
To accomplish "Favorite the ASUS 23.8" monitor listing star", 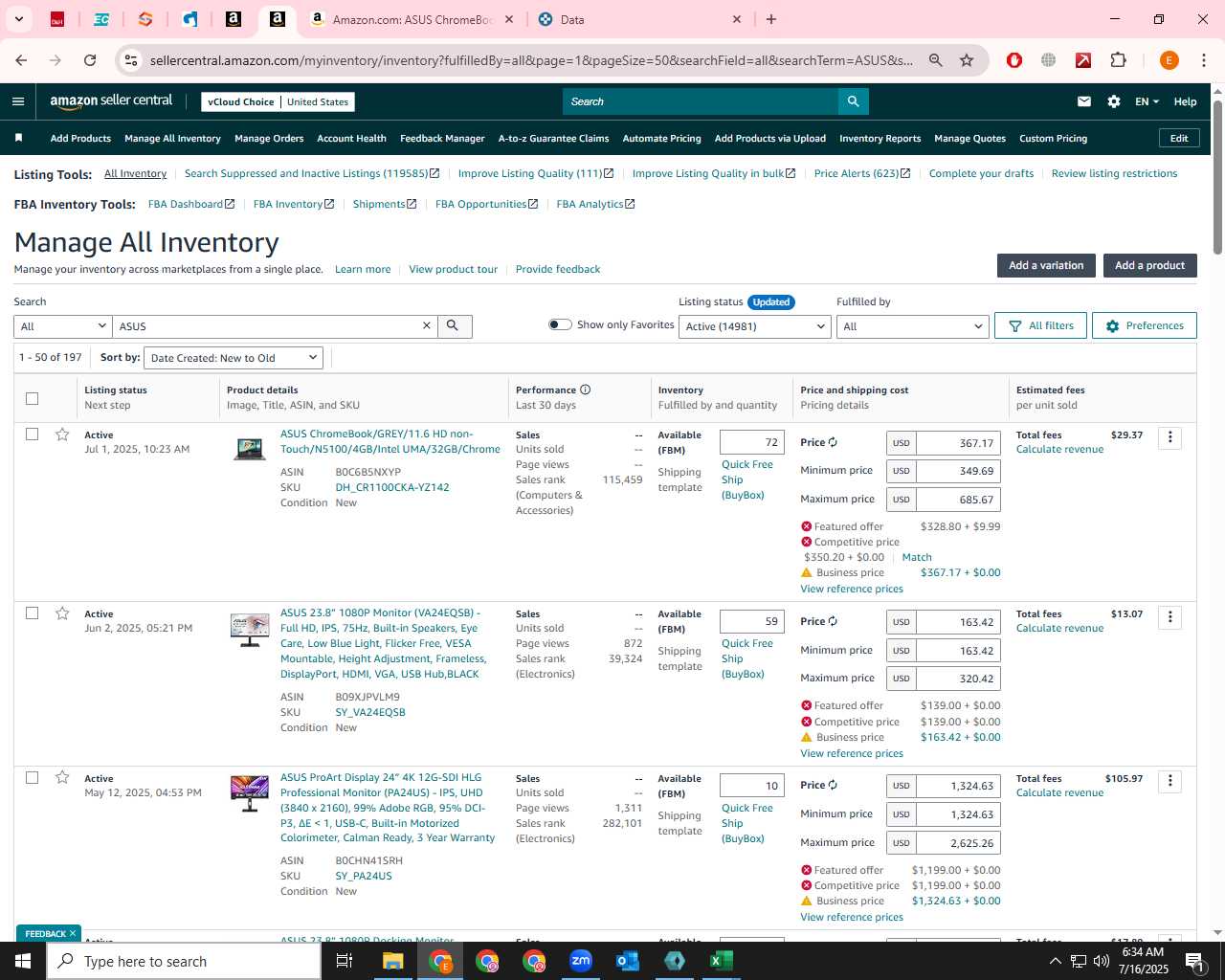I will [62, 613].
